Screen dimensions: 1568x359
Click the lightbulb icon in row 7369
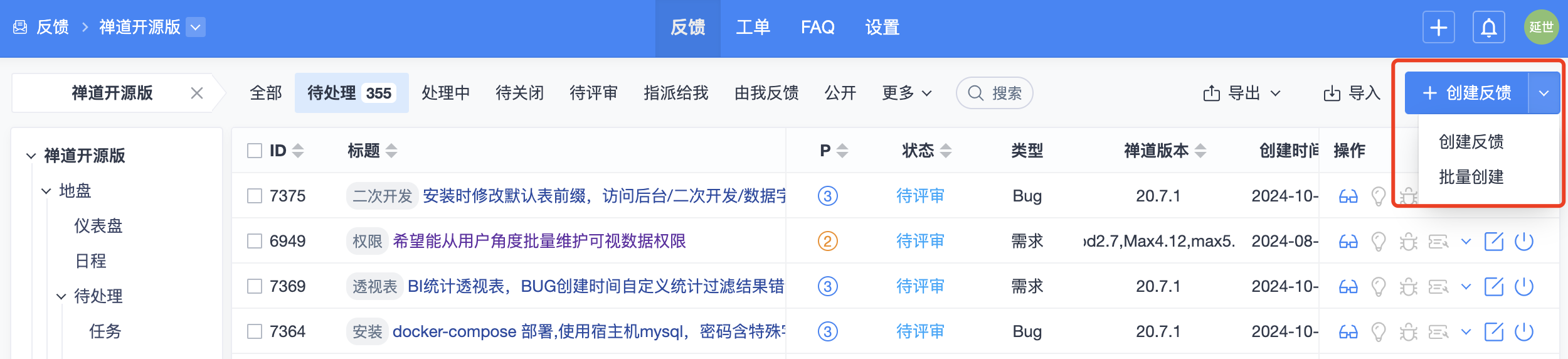tap(1379, 287)
